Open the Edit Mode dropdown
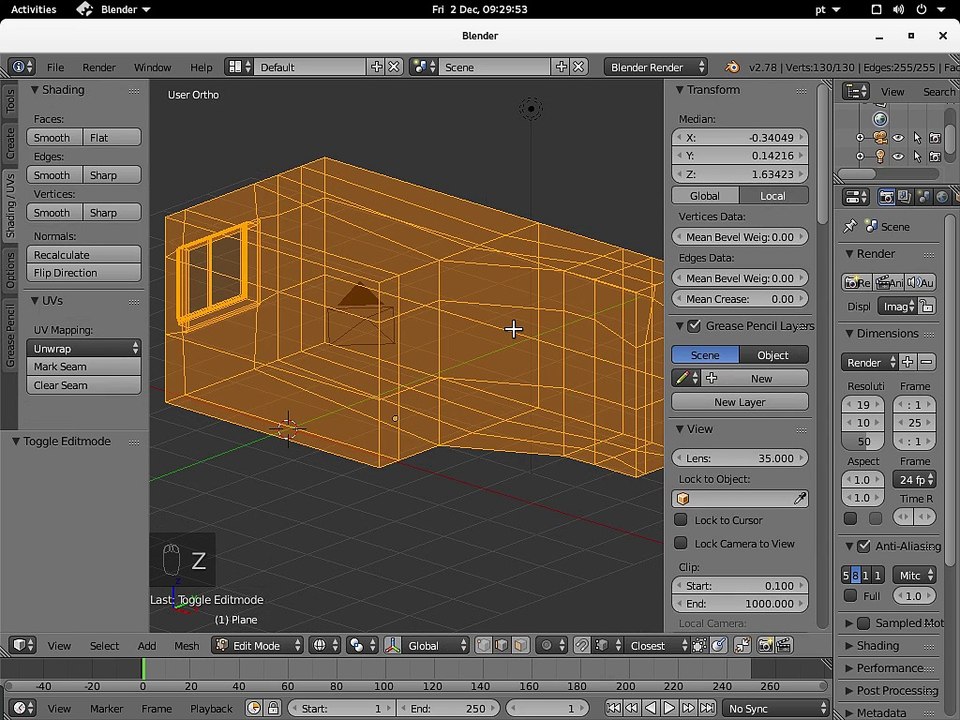Viewport: 960px width, 720px height. point(258,645)
